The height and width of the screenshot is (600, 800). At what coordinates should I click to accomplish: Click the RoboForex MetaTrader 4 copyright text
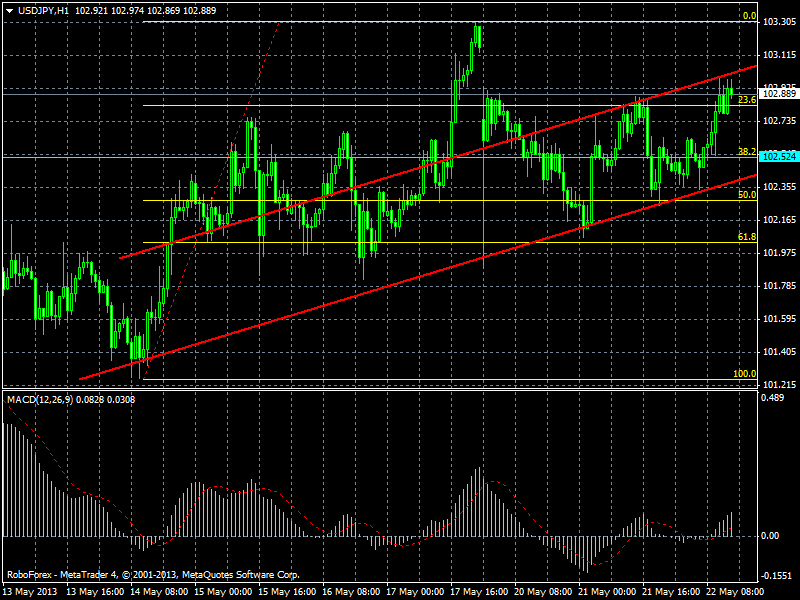click(x=153, y=575)
